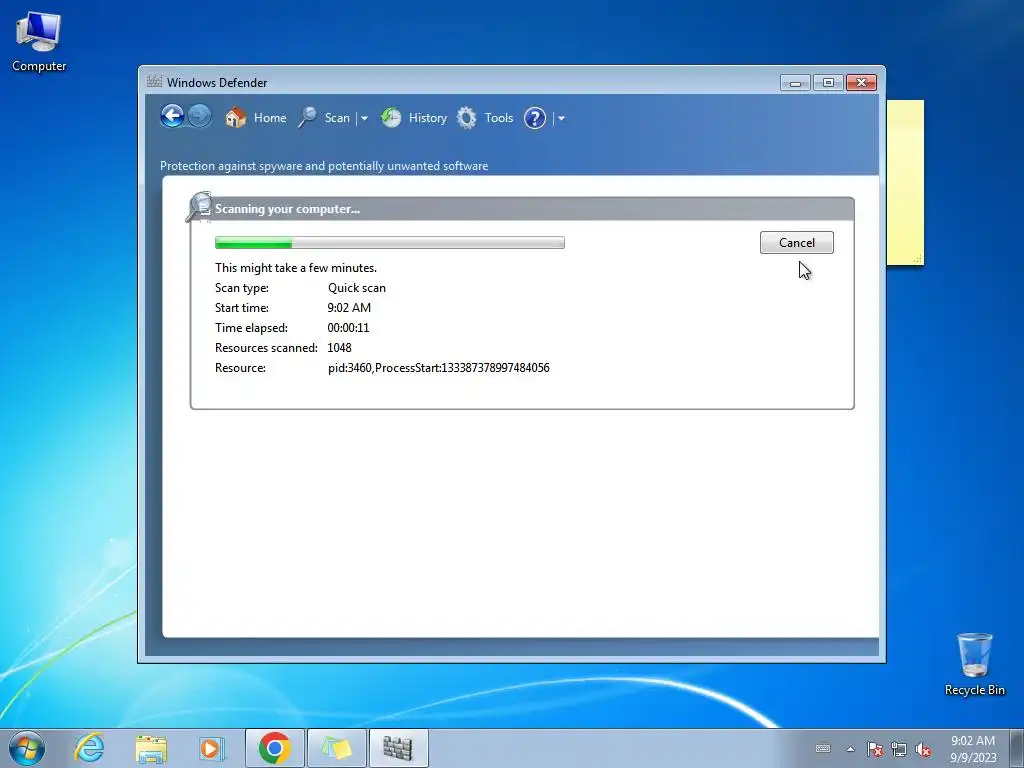Open the Windows Start menu
Screen dimensions: 1024x768
(27, 748)
